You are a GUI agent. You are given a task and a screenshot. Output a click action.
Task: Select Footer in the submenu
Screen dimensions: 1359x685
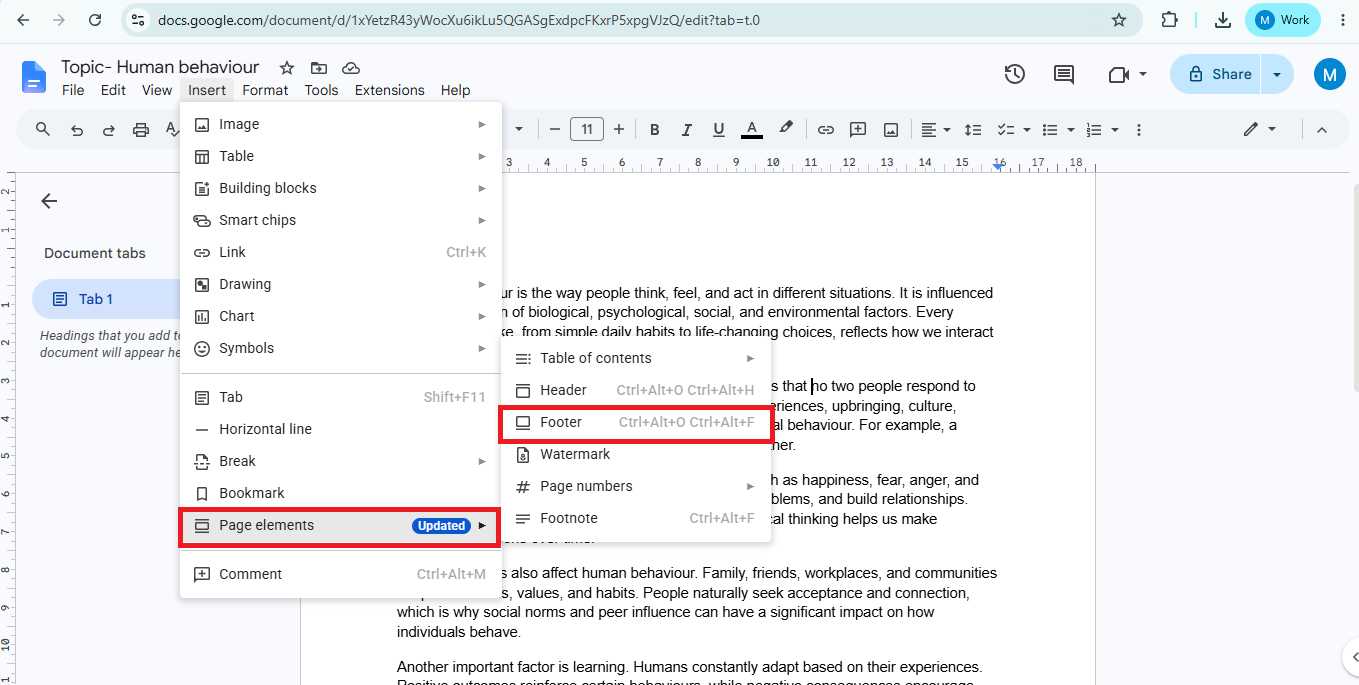pos(635,422)
